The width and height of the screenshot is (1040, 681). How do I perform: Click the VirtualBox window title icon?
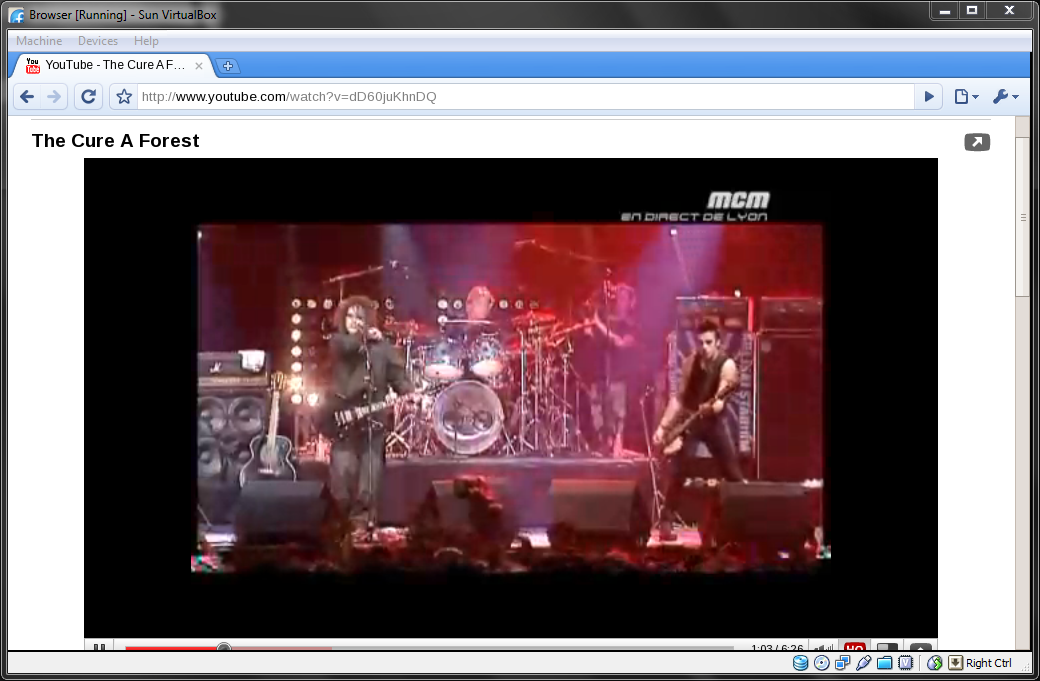coord(17,15)
